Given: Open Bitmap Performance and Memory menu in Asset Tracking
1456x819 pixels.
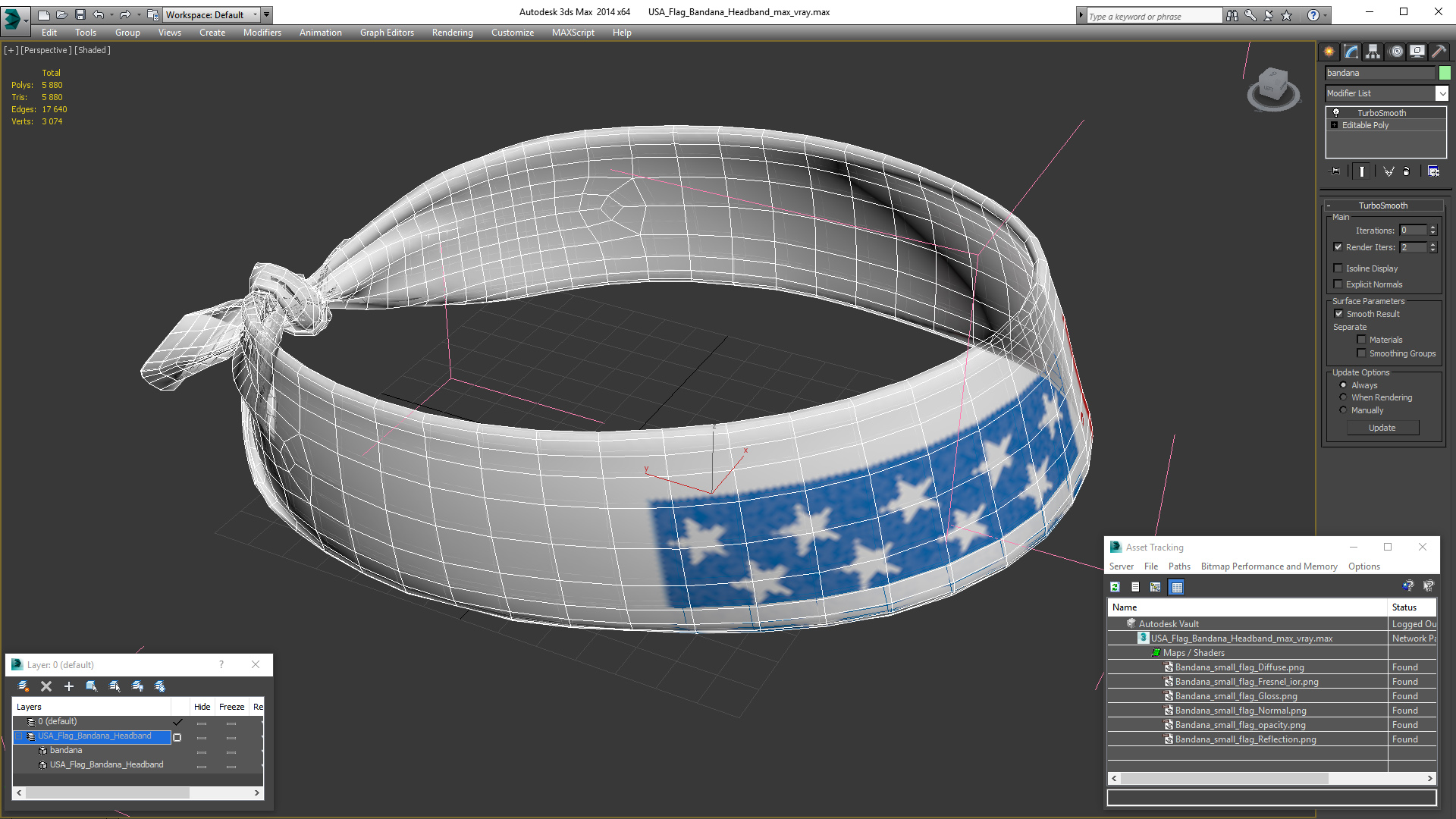Looking at the screenshot, I should [x=1269, y=566].
